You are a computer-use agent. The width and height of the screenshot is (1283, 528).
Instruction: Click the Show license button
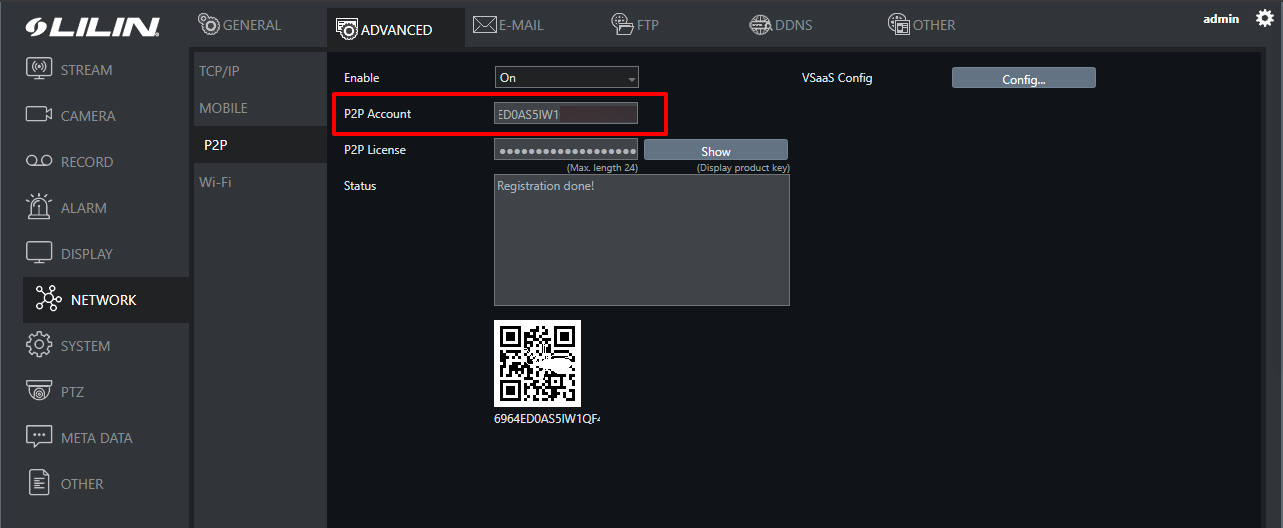(716, 150)
